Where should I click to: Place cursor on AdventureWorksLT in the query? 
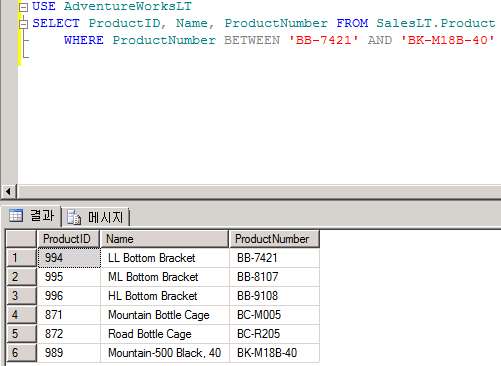128,6
